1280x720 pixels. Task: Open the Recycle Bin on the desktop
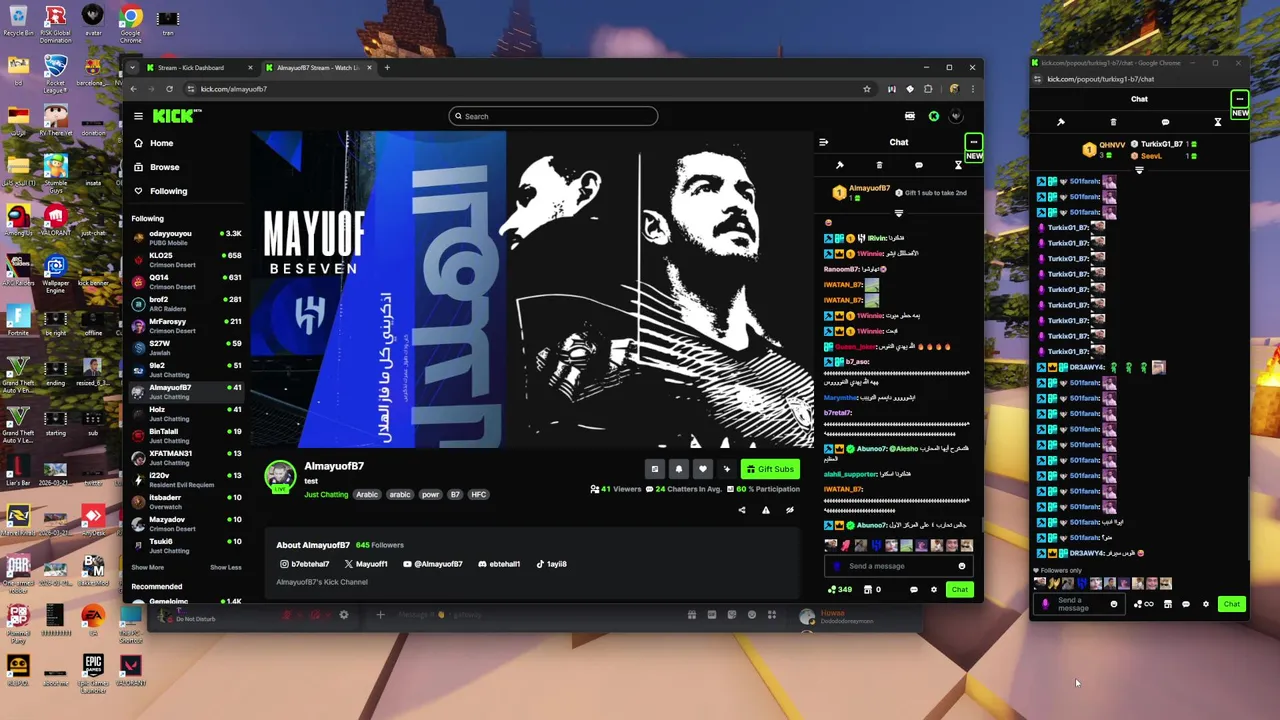18,20
